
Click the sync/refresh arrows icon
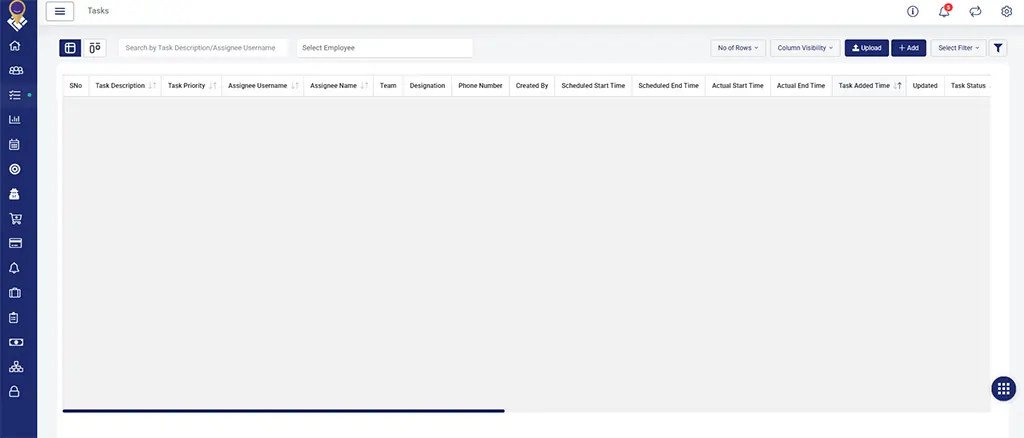click(x=976, y=11)
